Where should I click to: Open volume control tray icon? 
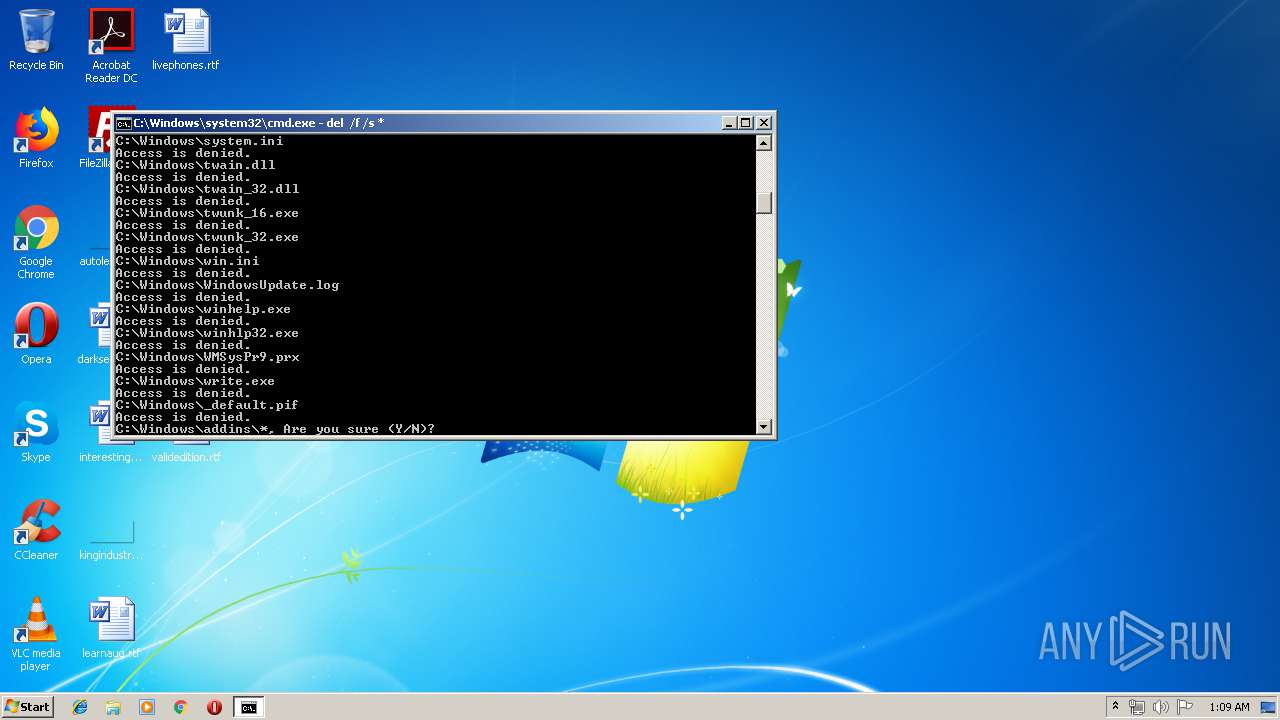pyautogui.click(x=1161, y=707)
